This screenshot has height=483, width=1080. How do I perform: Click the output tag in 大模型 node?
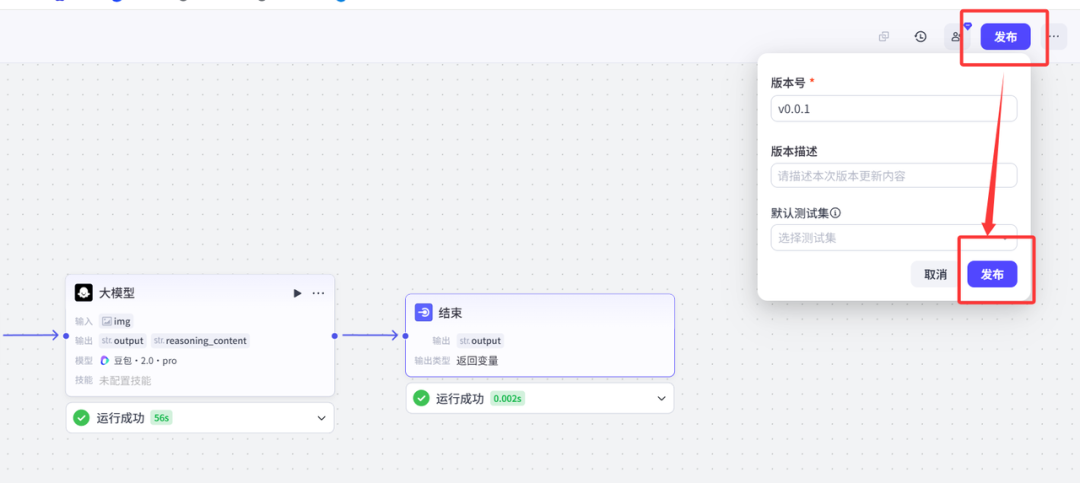[x=123, y=340]
